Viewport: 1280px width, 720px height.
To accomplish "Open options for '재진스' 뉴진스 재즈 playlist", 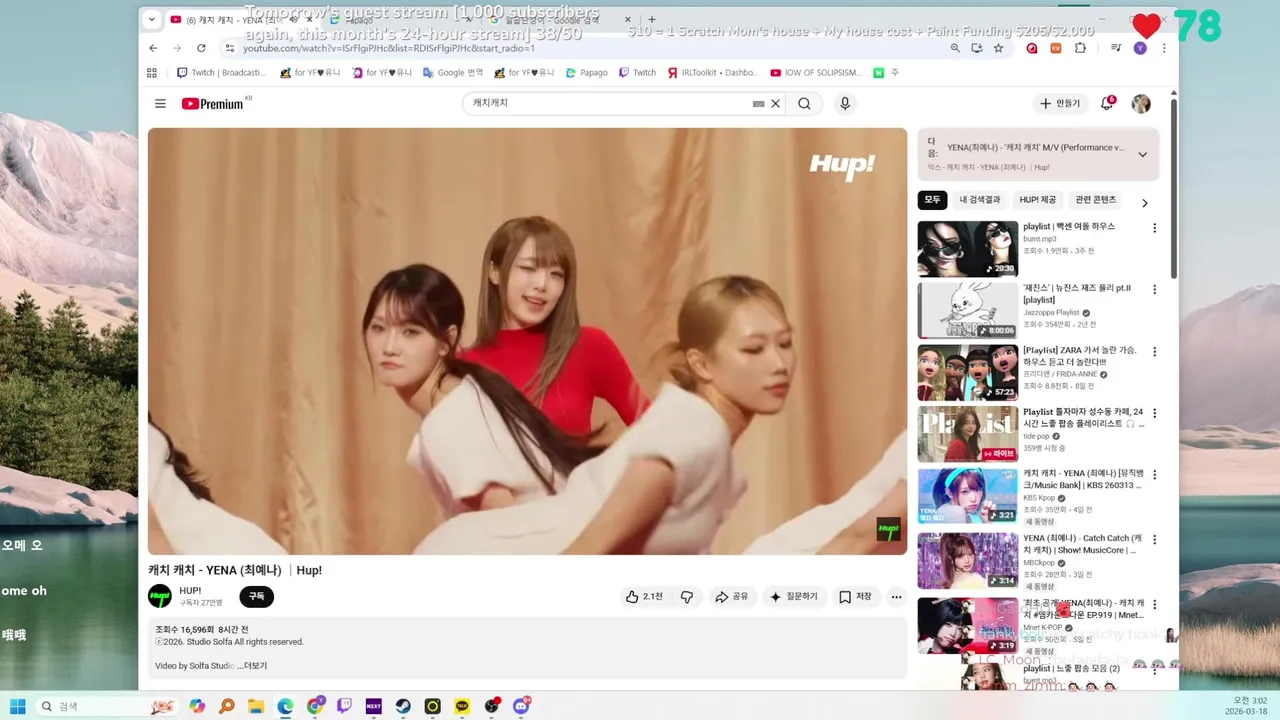I will (x=1154, y=290).
